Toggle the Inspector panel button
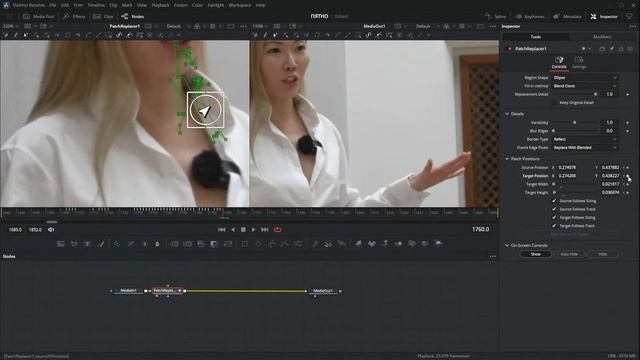Viewport: 640px width, 360px height. (x=604, y=17)
